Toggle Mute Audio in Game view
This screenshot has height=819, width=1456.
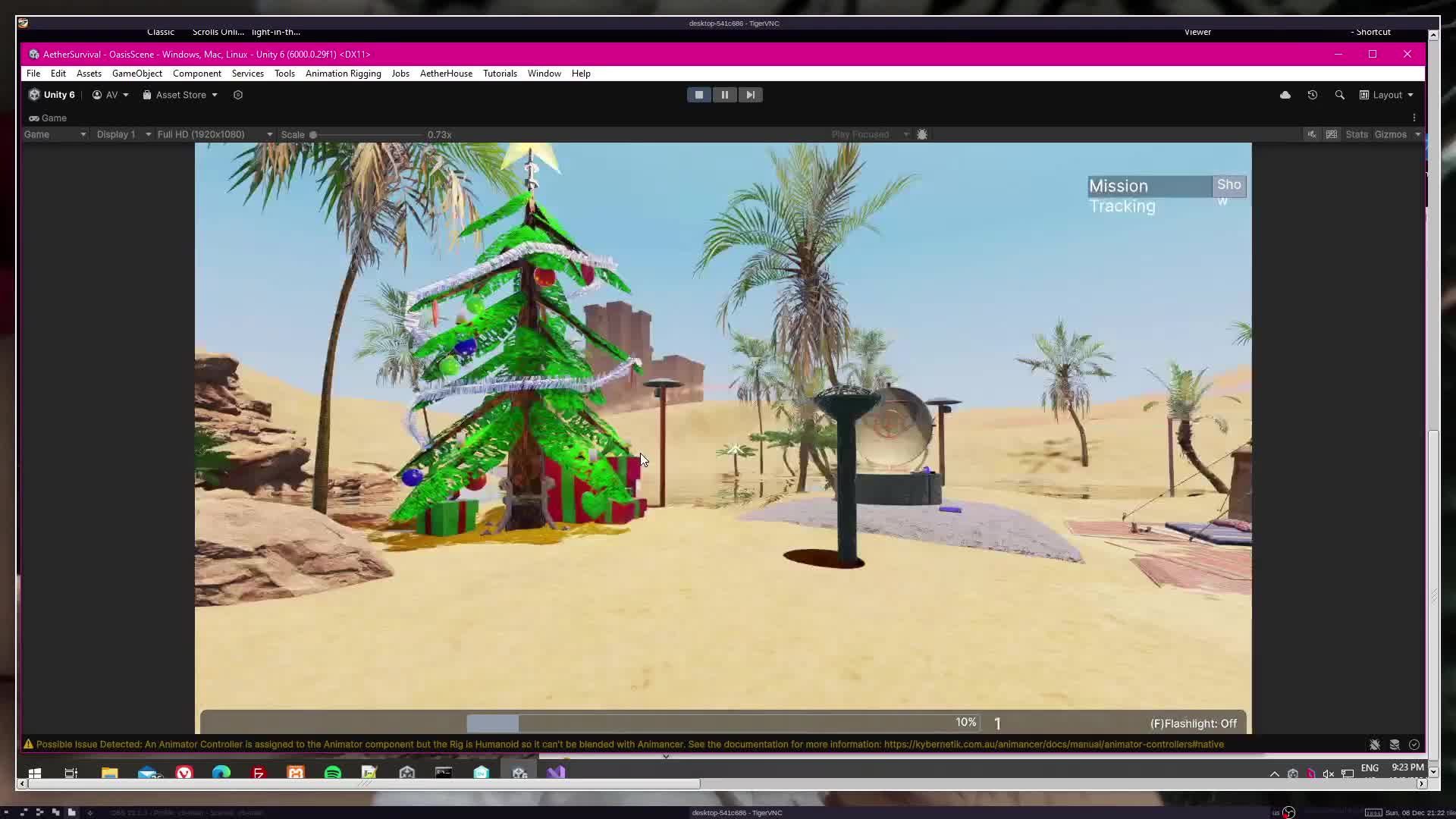[x=1311, y=134]
